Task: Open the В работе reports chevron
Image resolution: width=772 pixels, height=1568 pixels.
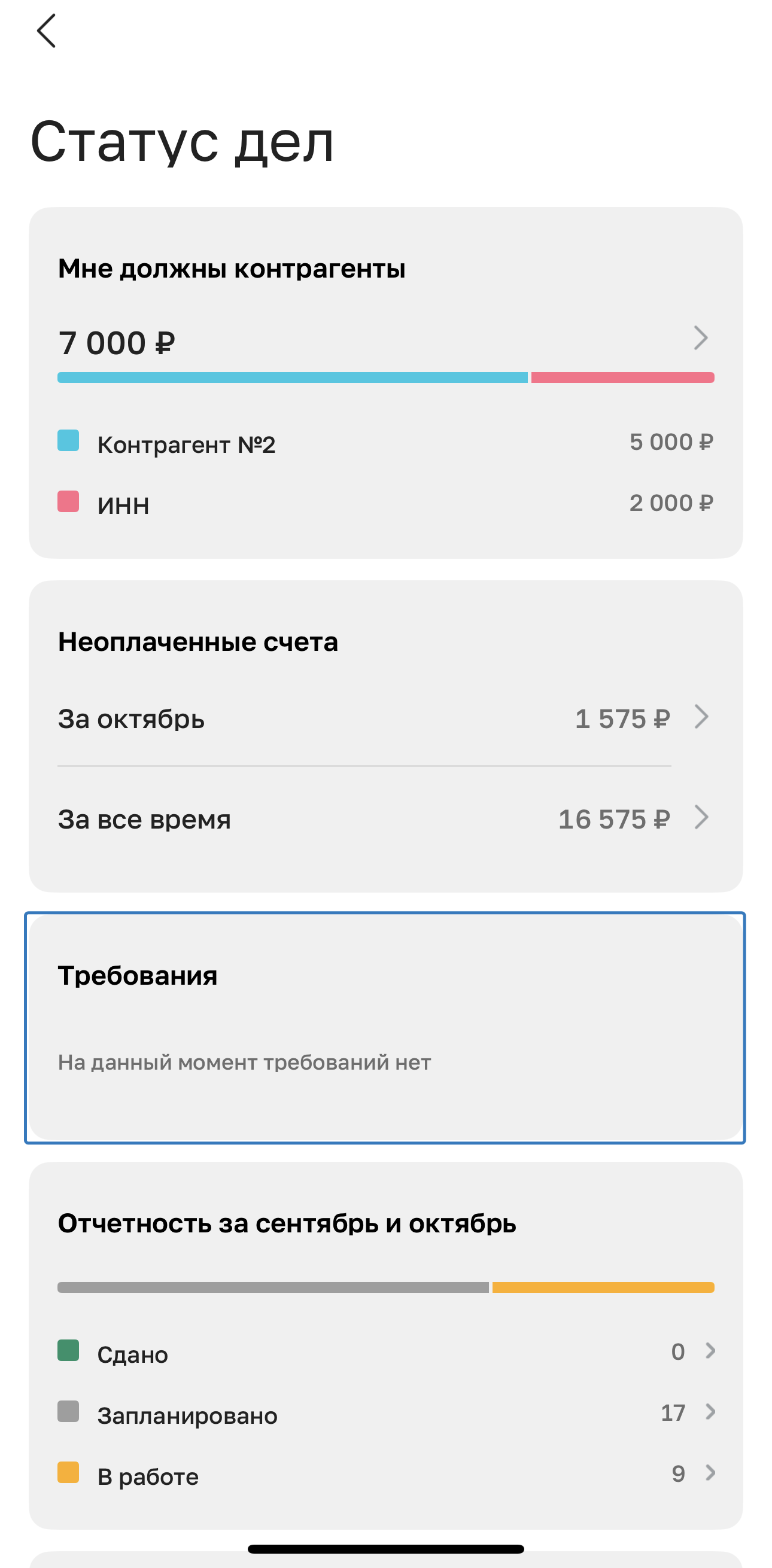Action: (x=710, y=1472)
